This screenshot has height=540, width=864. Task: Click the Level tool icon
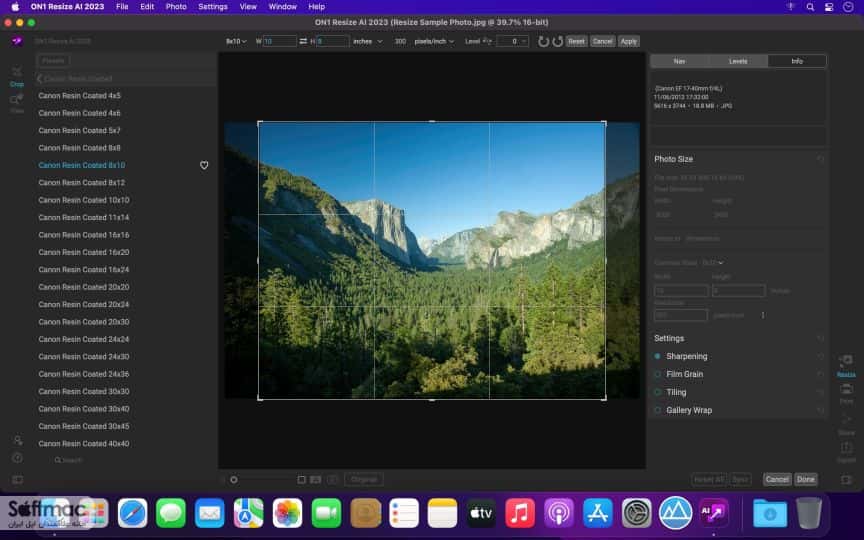pyautogui.click(x=487, y=41)
